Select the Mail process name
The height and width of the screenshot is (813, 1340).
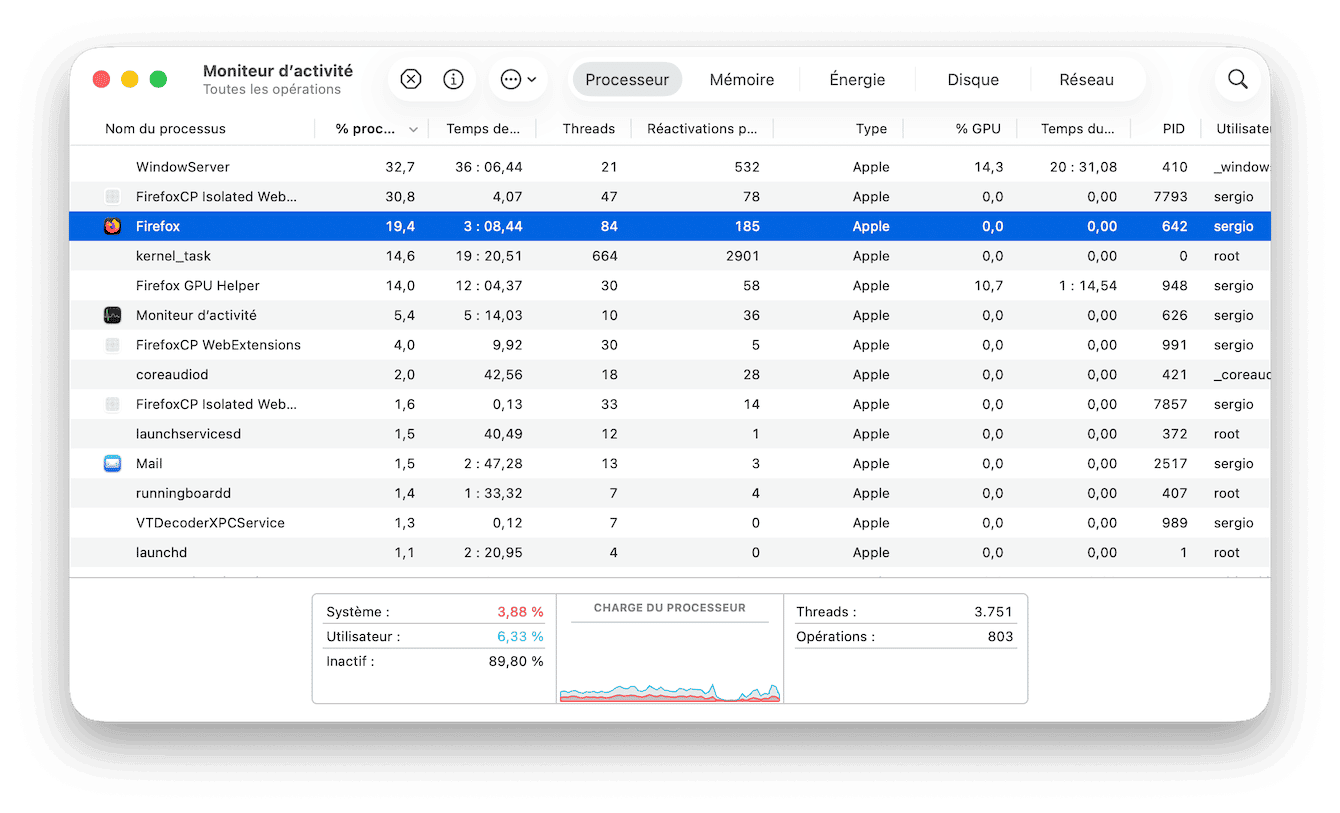click(x=149, y=464)
